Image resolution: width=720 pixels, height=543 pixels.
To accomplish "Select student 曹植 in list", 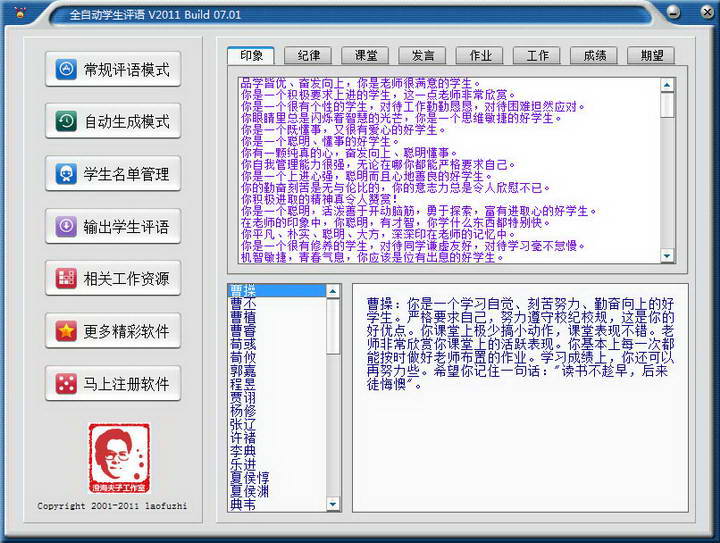I will click(277, 317).
